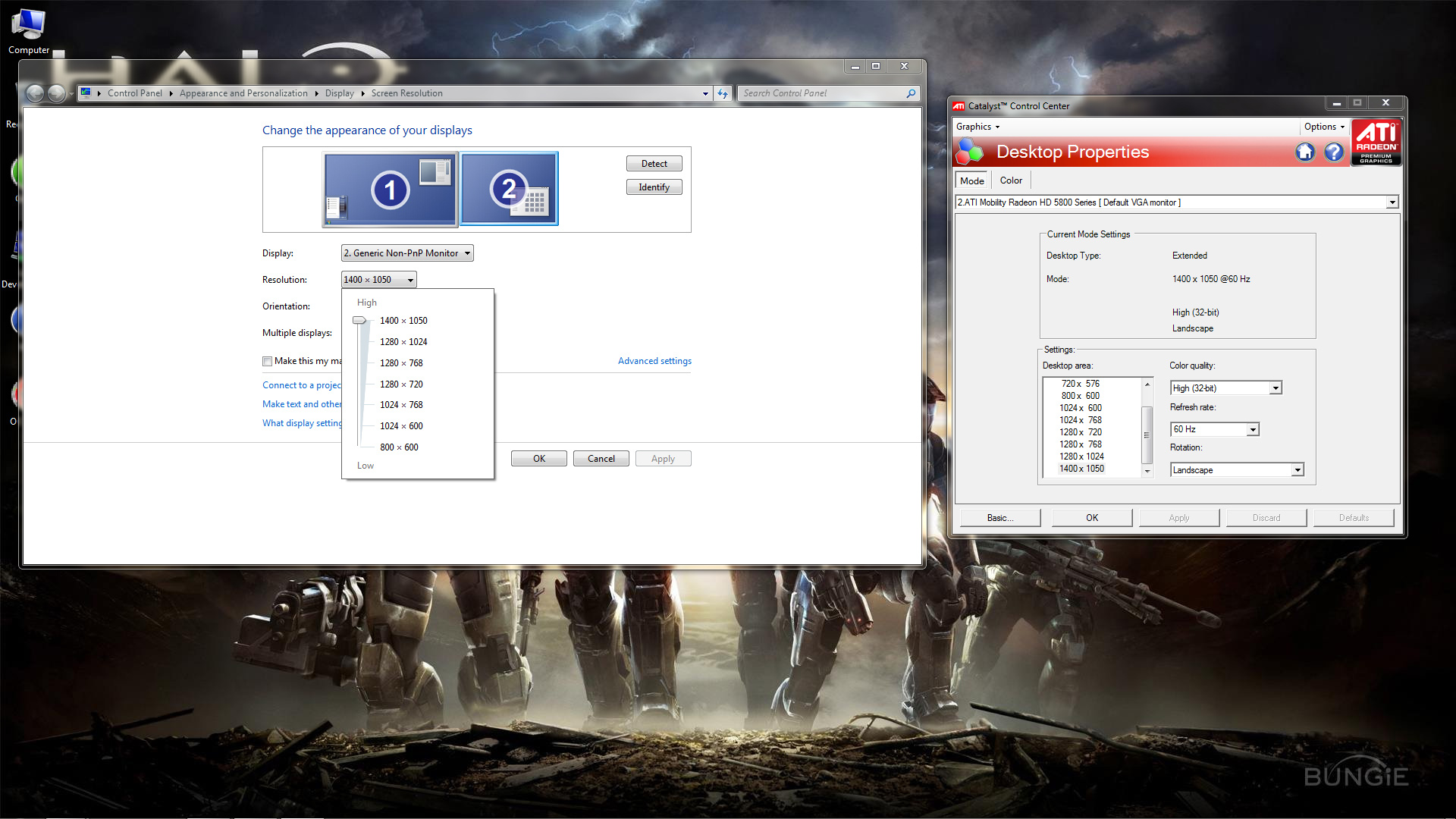This screenshot has width=1456, height=819.
Task: Open the Catalyst help question icon
Action: [x=1334, y=152]
